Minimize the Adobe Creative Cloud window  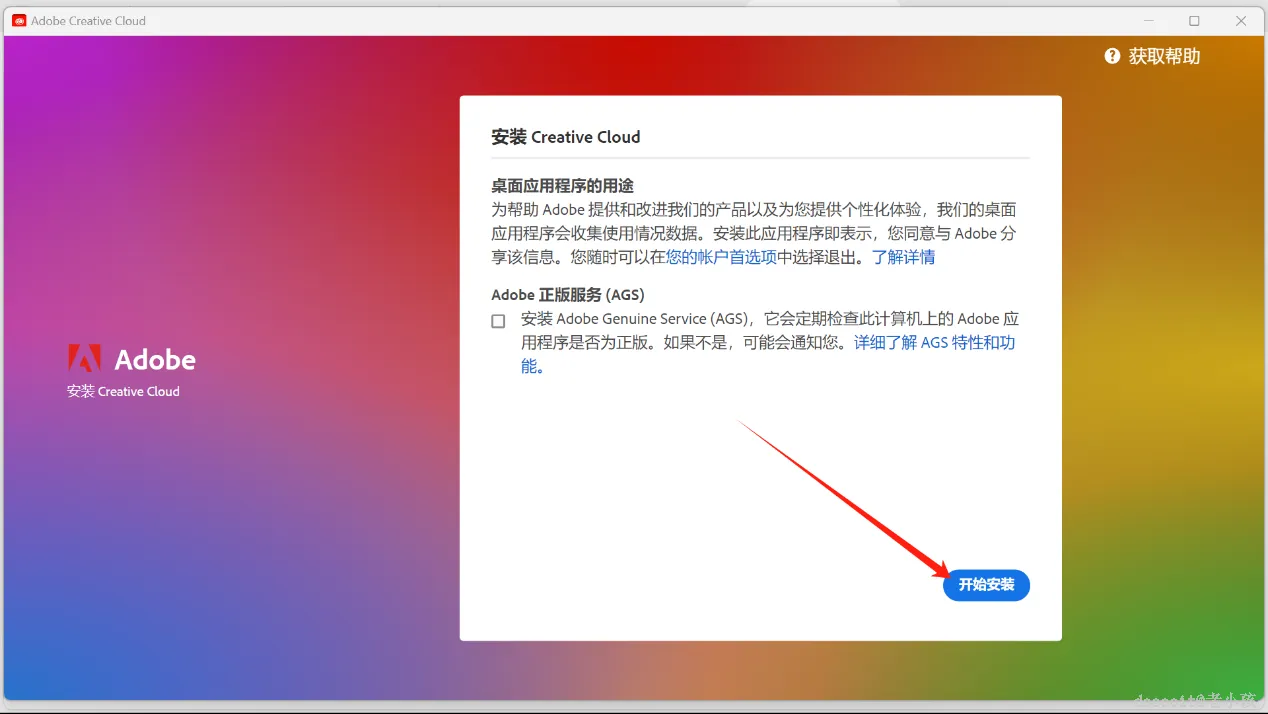pos(1147,20)
